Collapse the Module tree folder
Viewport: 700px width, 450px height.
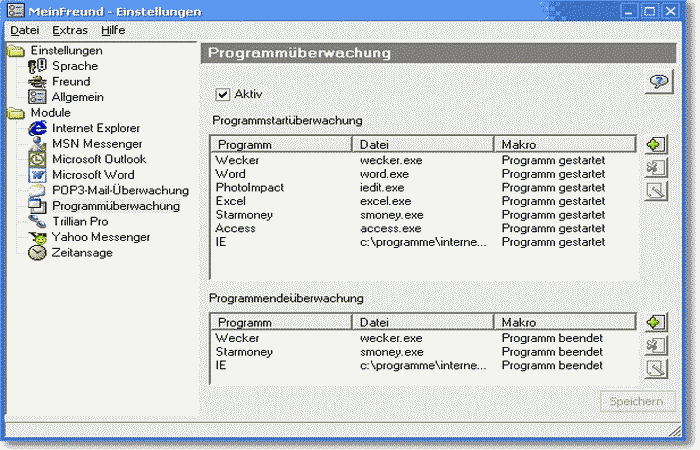pos(15,113)
